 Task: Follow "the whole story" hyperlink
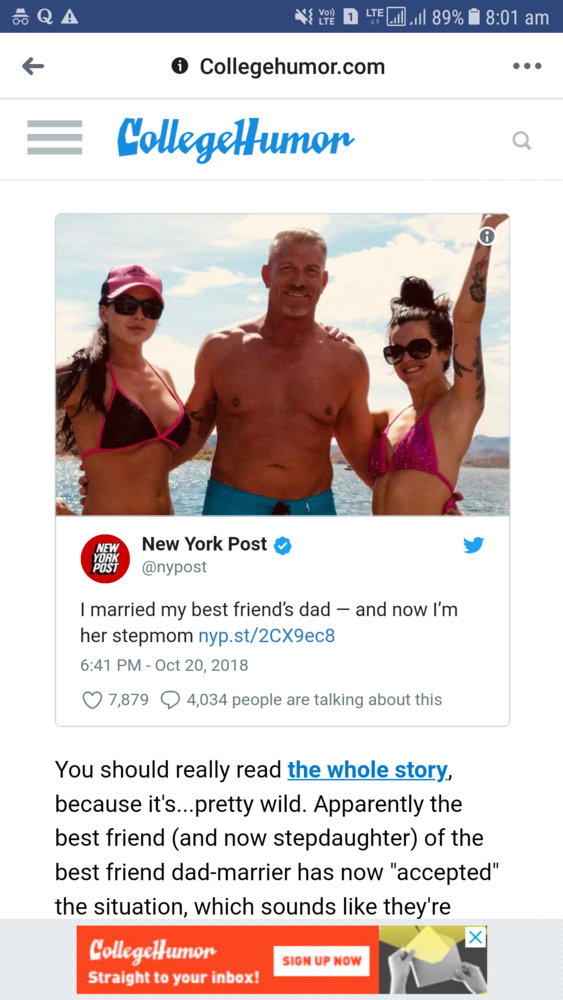pos(367,770)
